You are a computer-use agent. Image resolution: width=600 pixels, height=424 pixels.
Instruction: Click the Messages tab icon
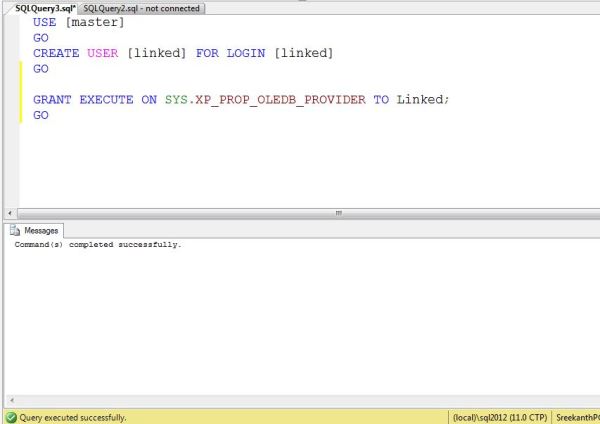pos(16,230)
